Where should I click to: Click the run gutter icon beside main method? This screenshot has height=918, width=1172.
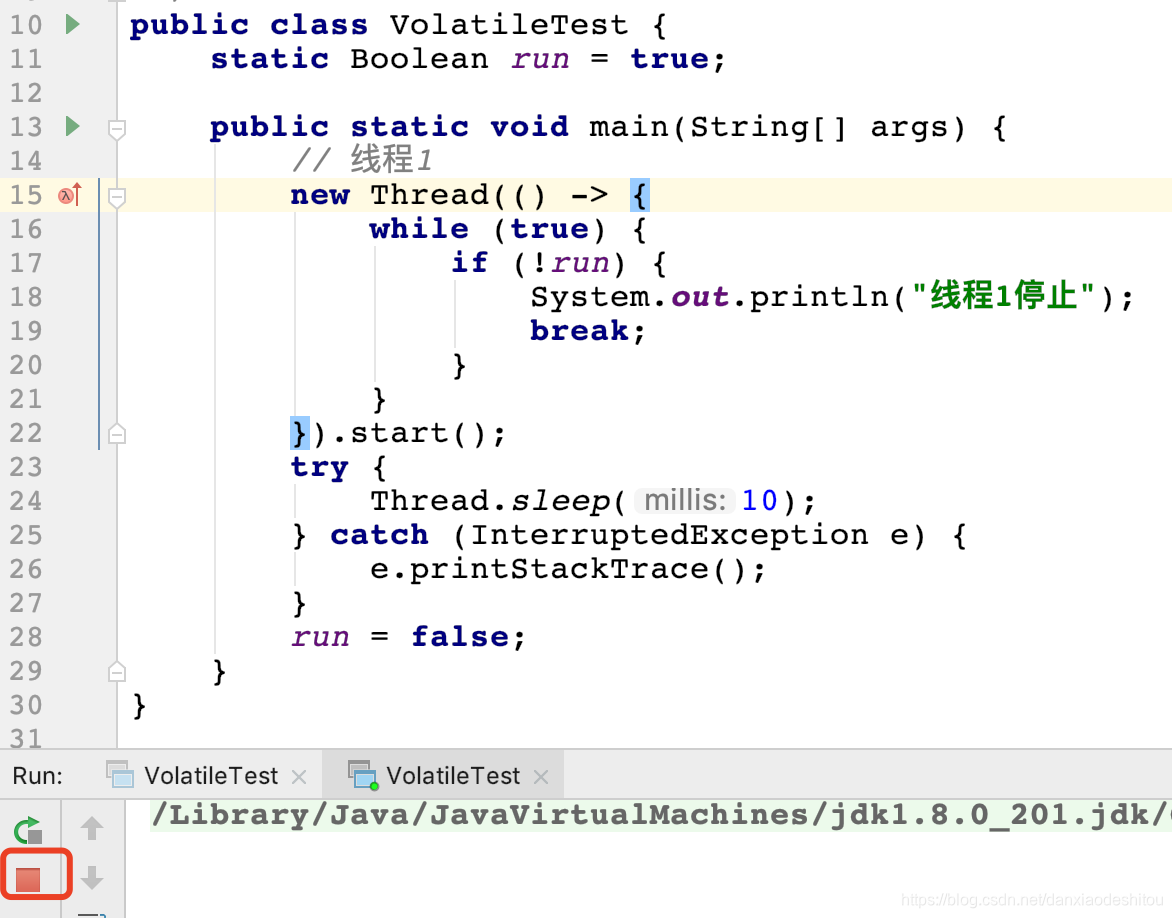pos(73,126)
